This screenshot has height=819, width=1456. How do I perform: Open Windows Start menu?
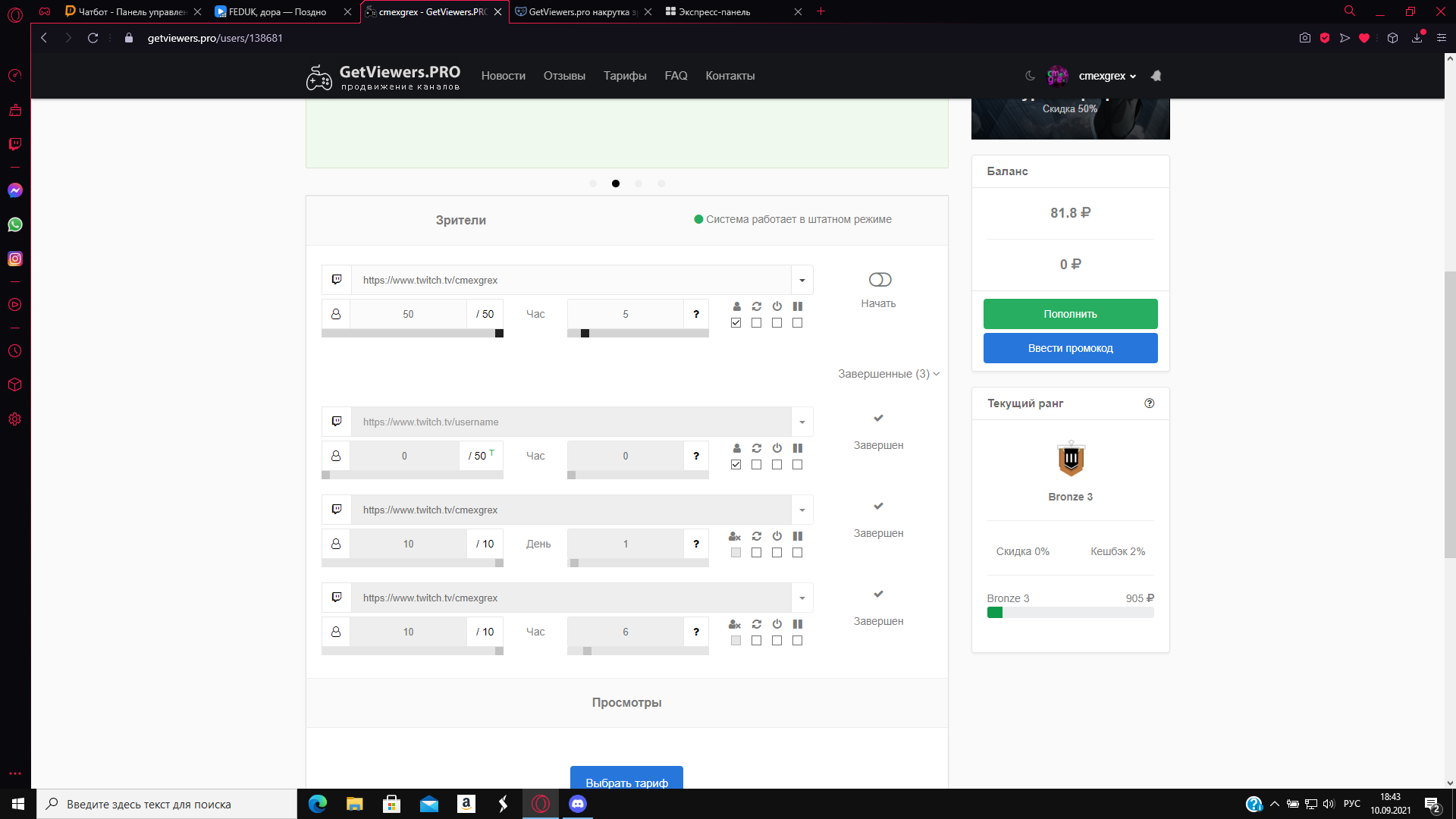(18, 804)
